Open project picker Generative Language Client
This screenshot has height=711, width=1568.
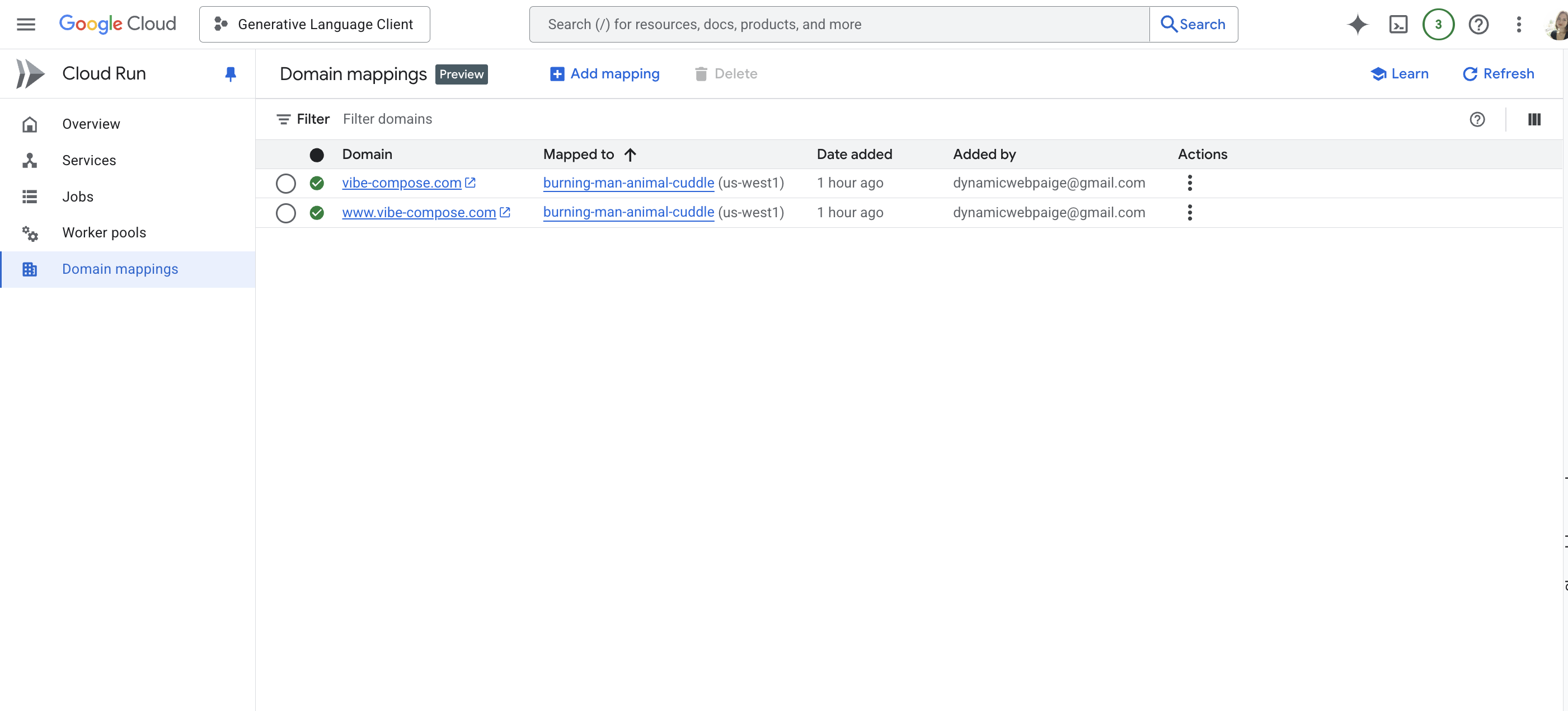pos(314,24)
